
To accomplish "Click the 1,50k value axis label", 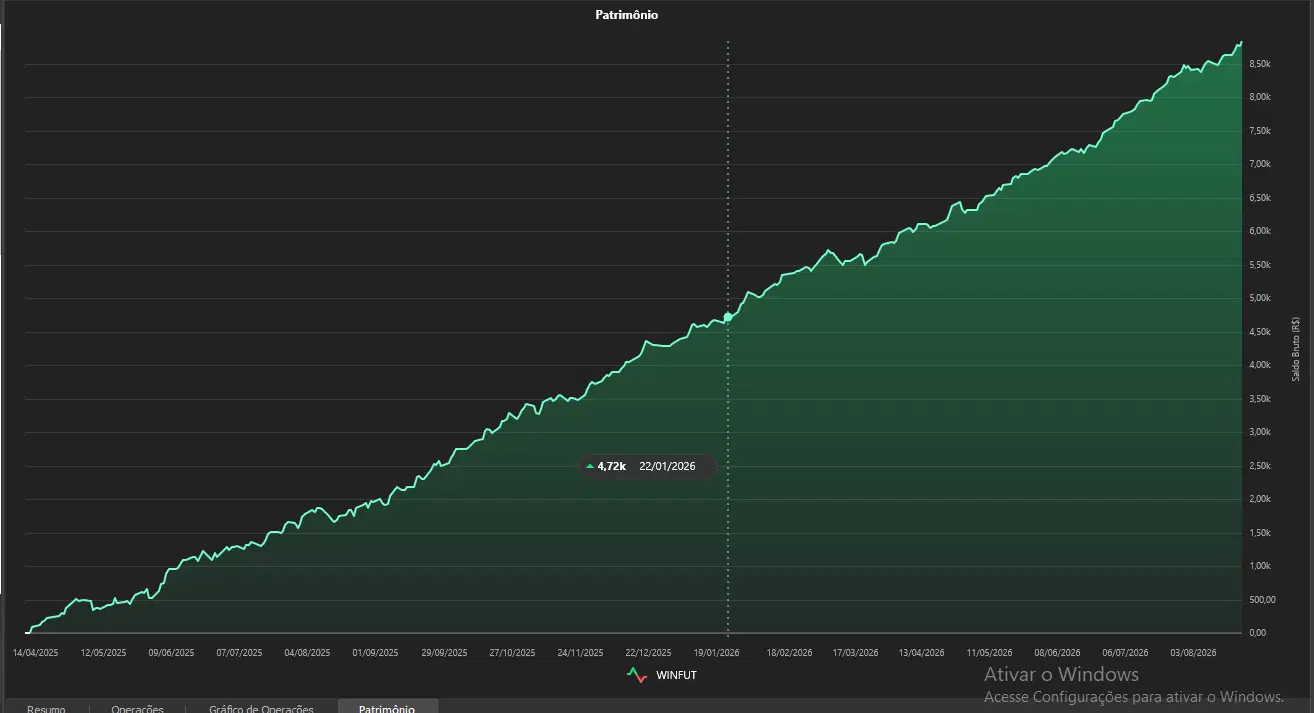I will coord(1260,533).
